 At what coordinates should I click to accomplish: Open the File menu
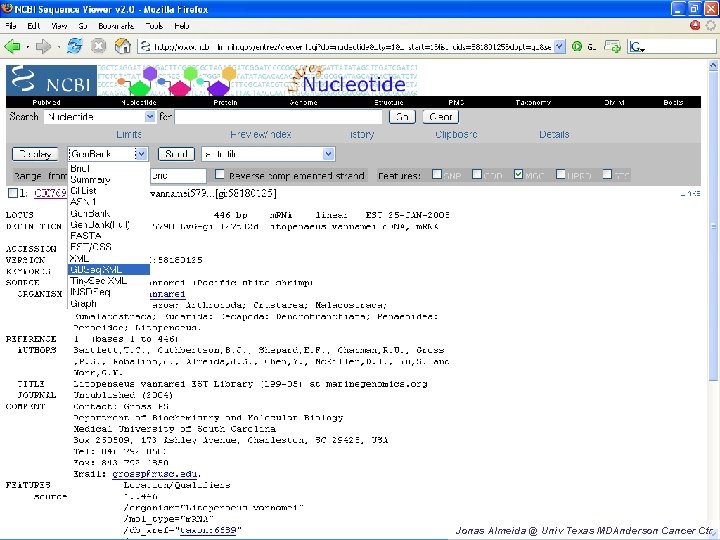tap(11, 26)
